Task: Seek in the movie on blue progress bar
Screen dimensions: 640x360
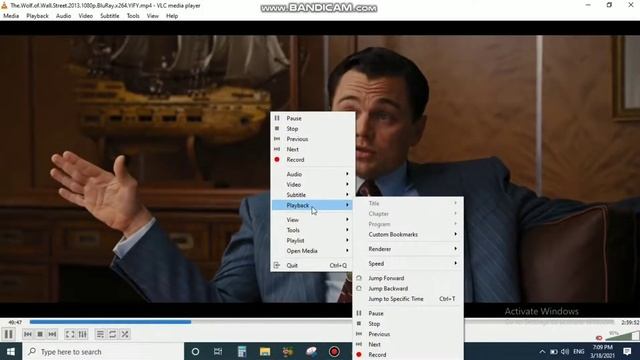Action: 322,322
